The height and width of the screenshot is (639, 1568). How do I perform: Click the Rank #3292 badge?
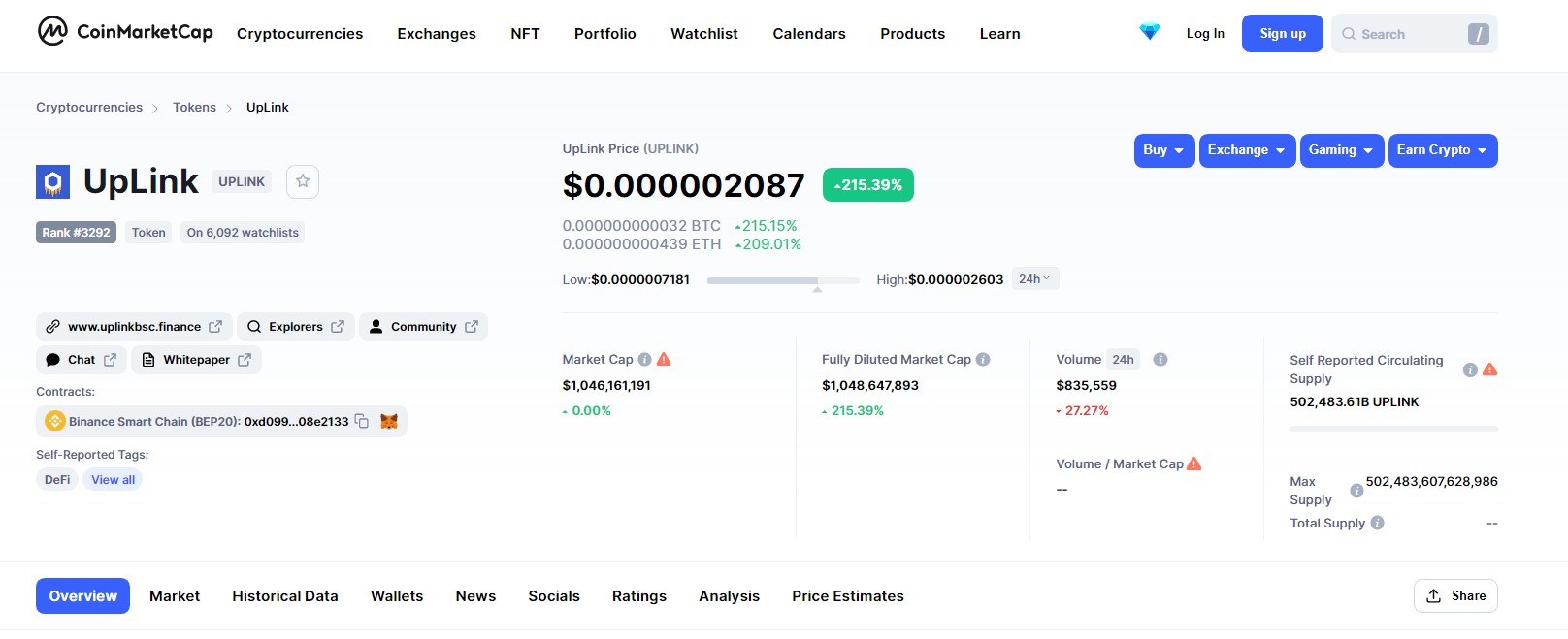click(76, 233)
